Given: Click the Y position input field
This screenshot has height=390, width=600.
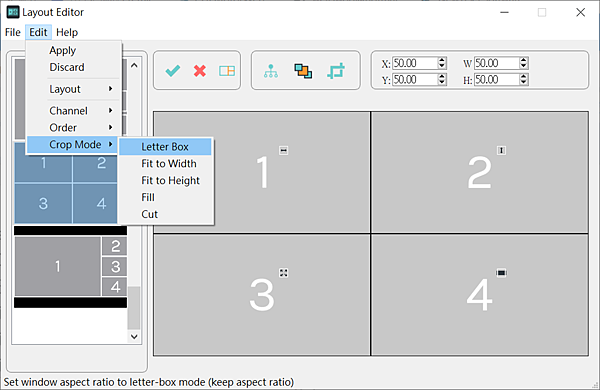Looking at the screenshot, I should pyautogui.click(x=415, y=80).
